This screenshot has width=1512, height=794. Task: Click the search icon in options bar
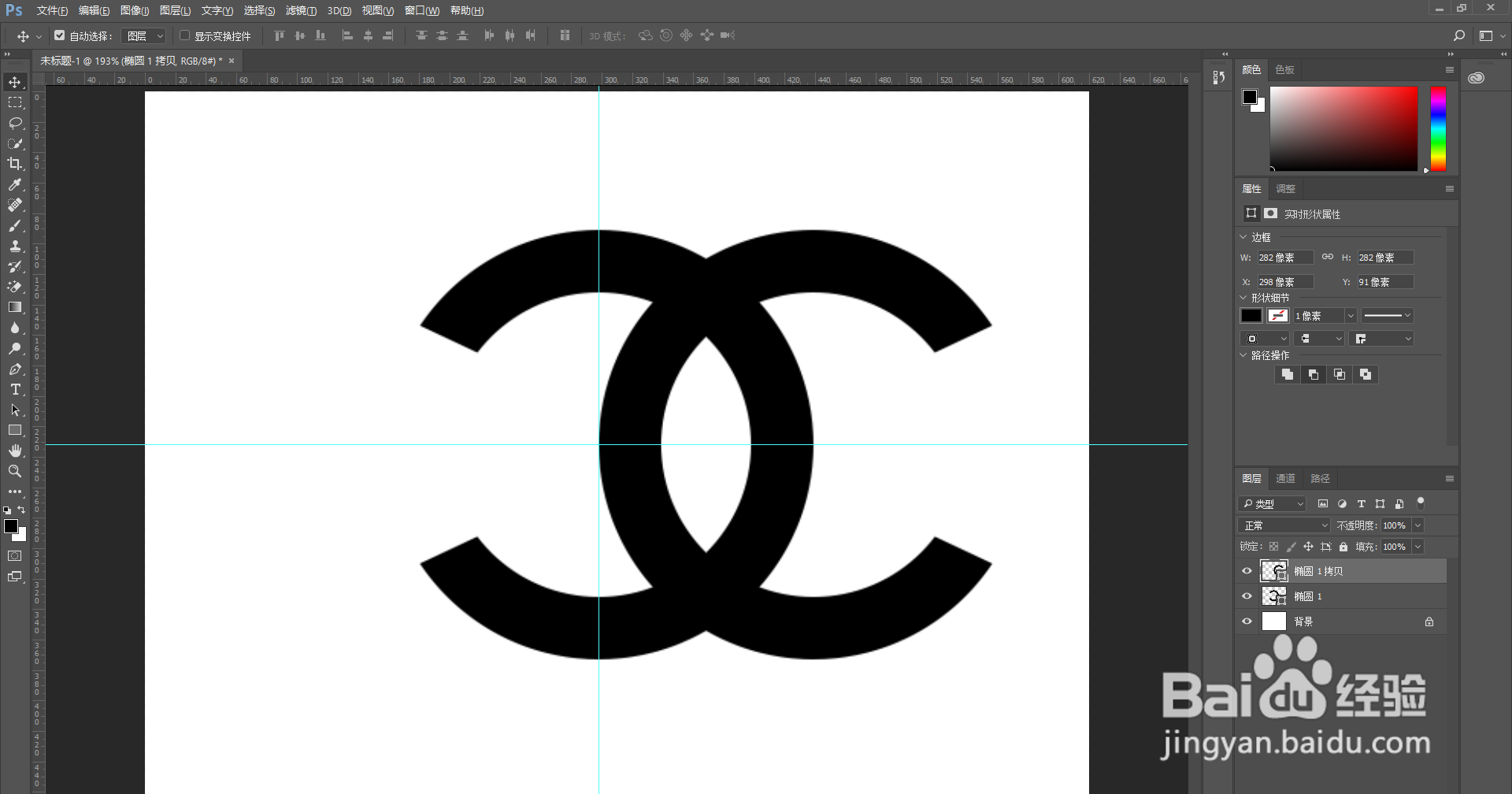point(1458,35)
